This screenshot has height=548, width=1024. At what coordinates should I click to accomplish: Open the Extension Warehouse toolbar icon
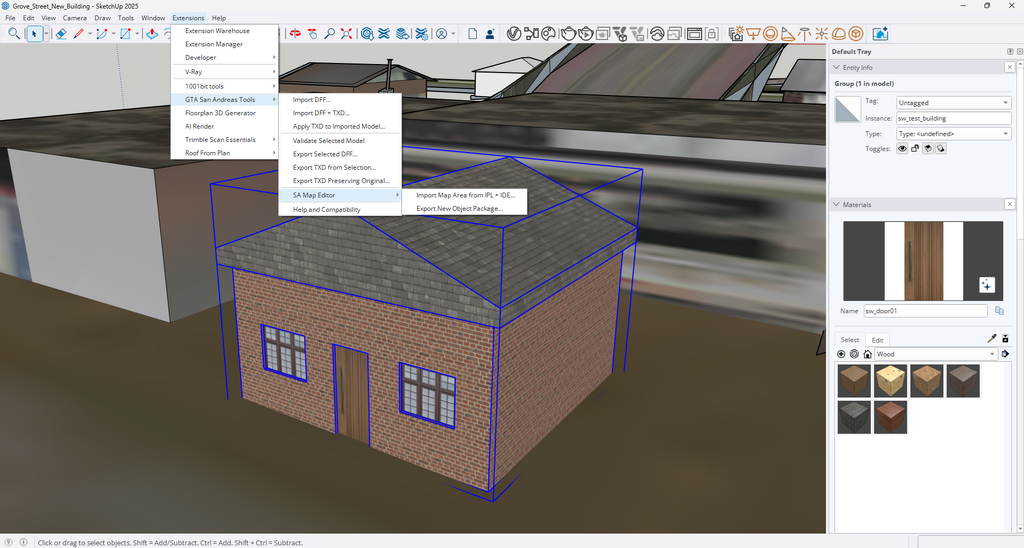point(384,33)
